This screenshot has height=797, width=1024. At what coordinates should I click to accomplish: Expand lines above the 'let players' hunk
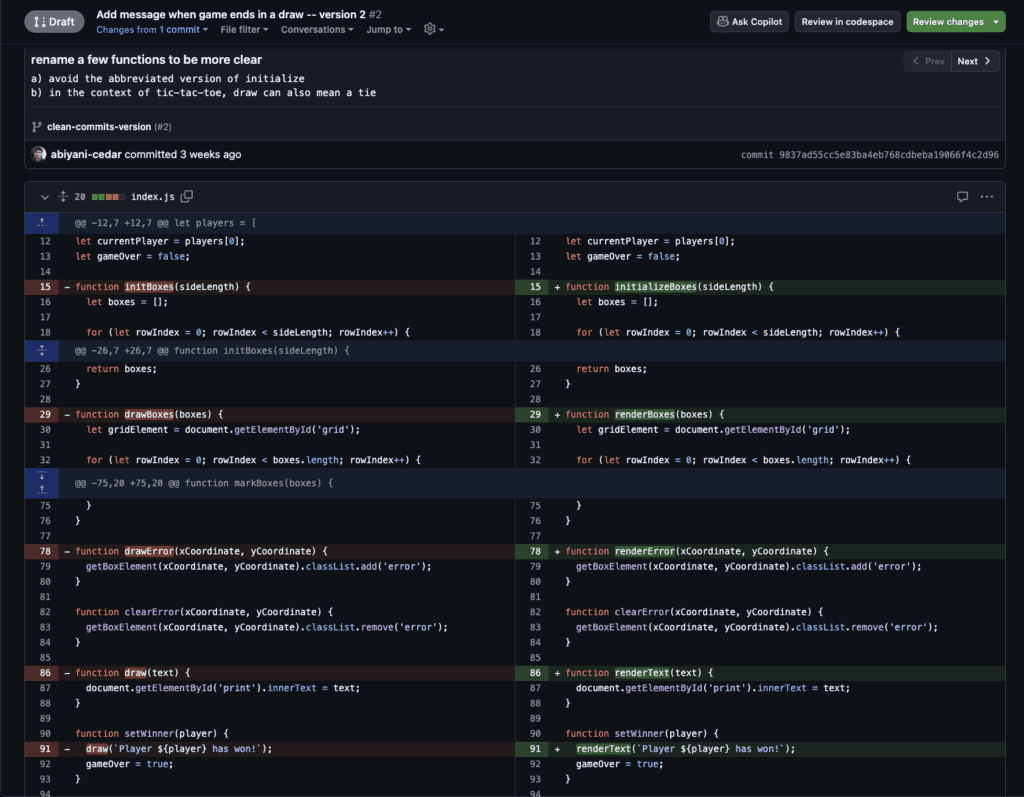(x=42, y=223)
